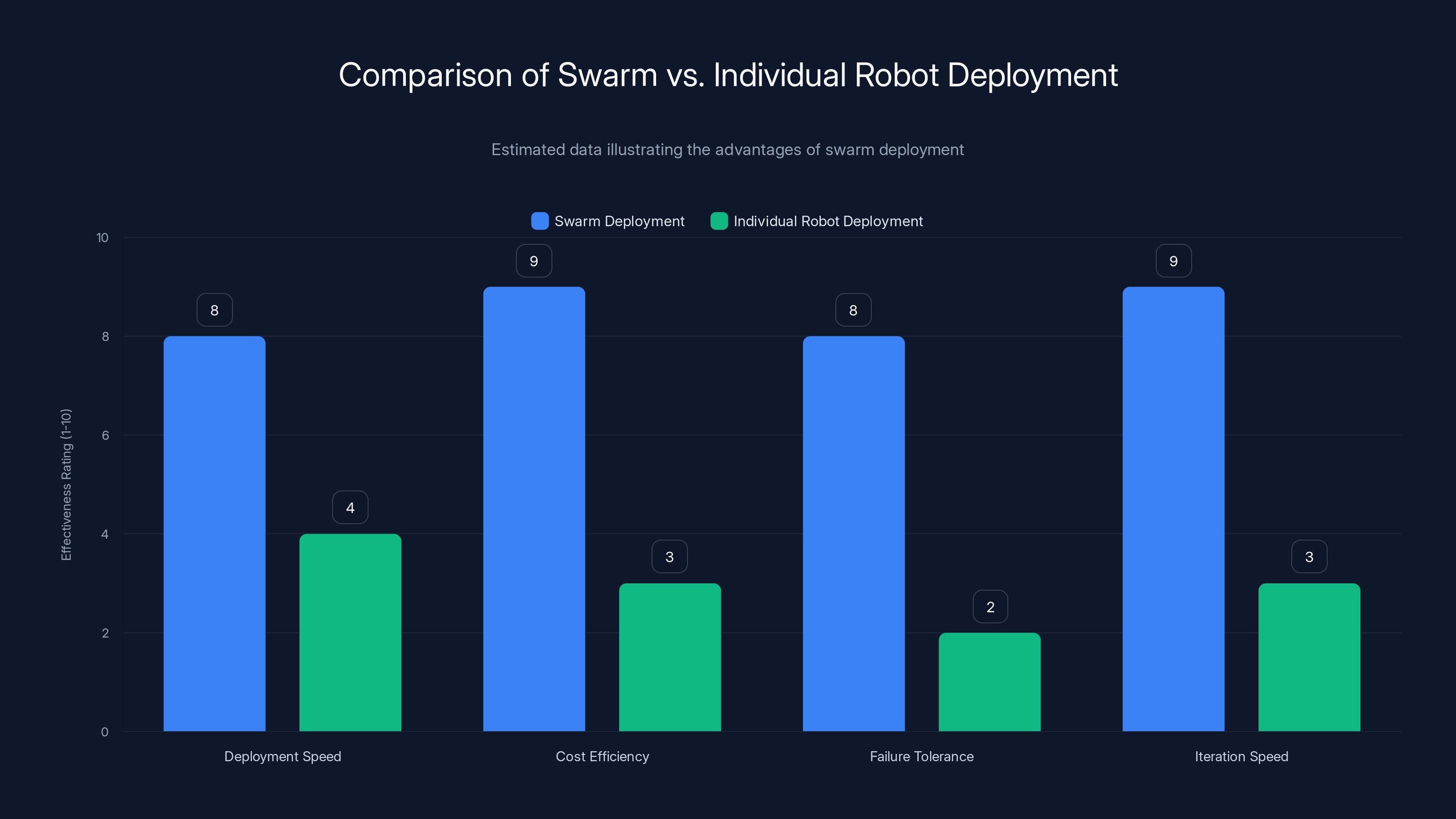This screenshot has width=1456, height=819.
Task: Click the data label showing 9 above Cost Efficiency
Action: click(x=534, y=261)
